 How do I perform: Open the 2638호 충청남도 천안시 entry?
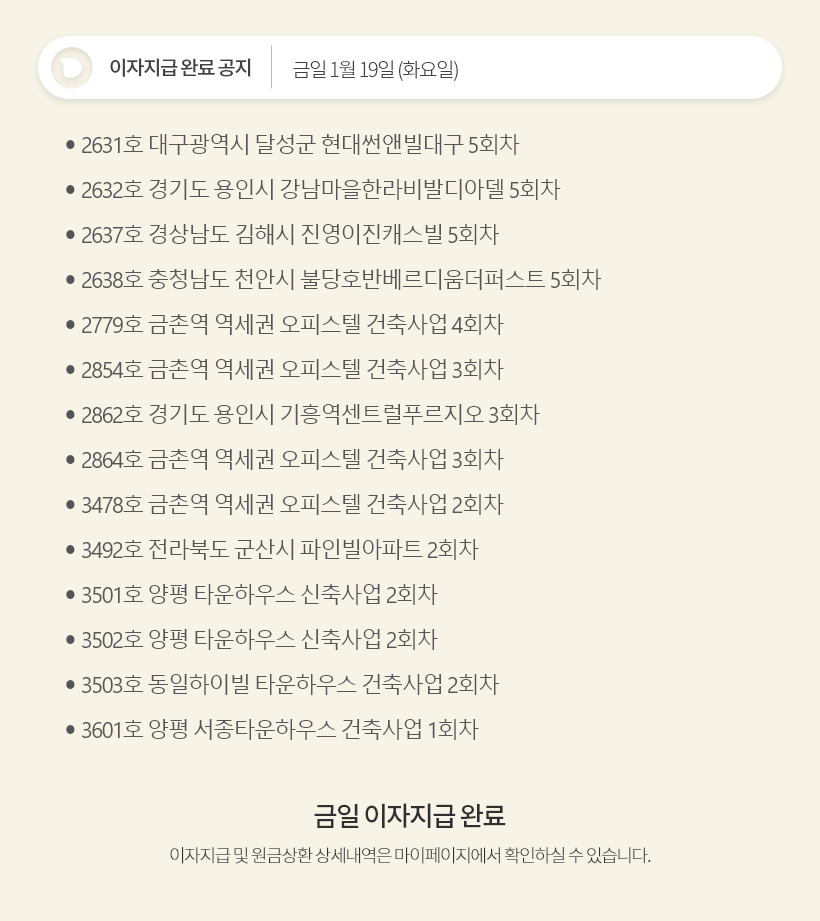click(340, 280)
